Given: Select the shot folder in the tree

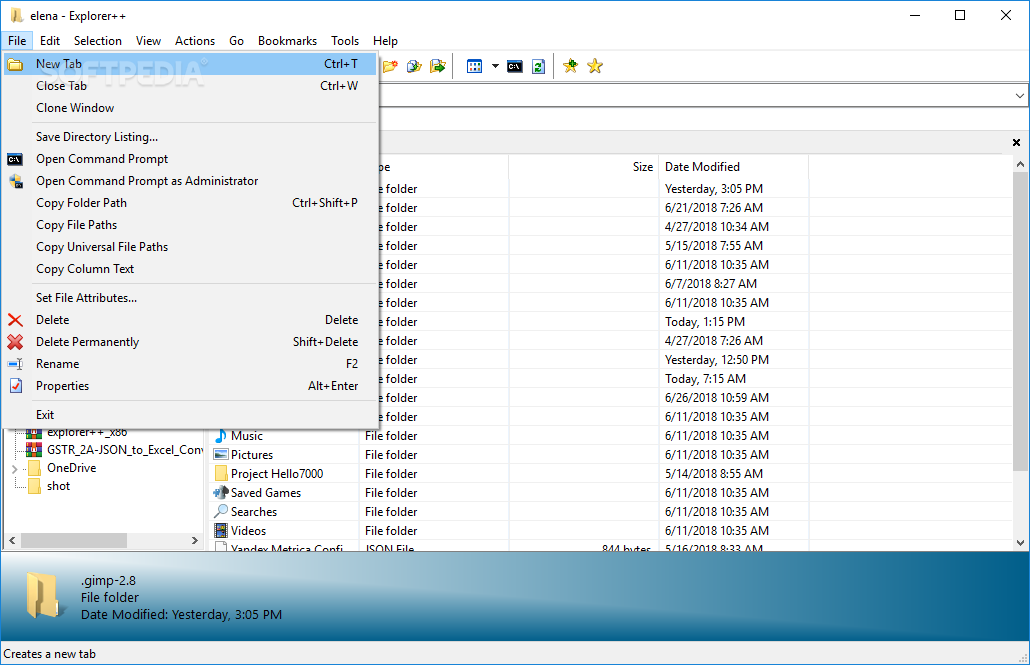Looking at the screenshot, I should [x=58, y=486].
